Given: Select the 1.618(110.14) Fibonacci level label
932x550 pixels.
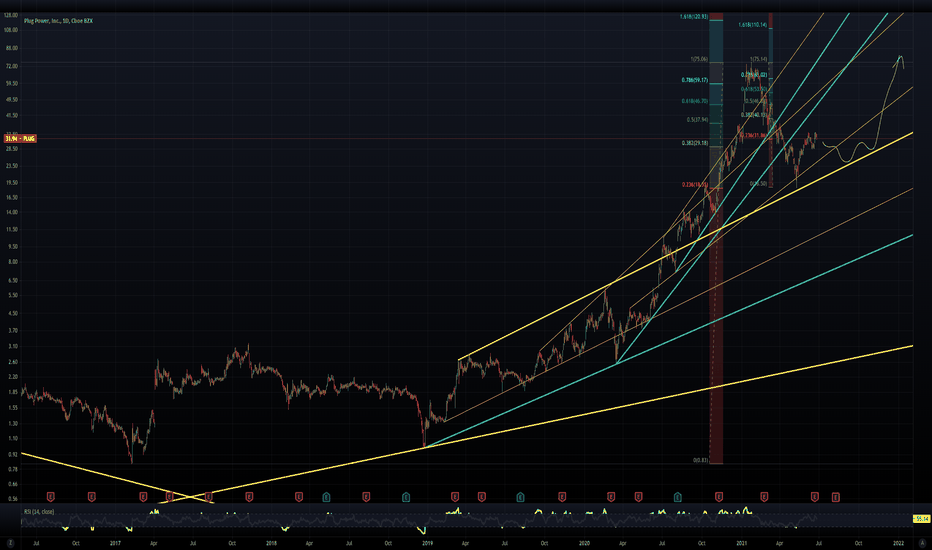Looking at the screenshot, I should coord(752,25).
